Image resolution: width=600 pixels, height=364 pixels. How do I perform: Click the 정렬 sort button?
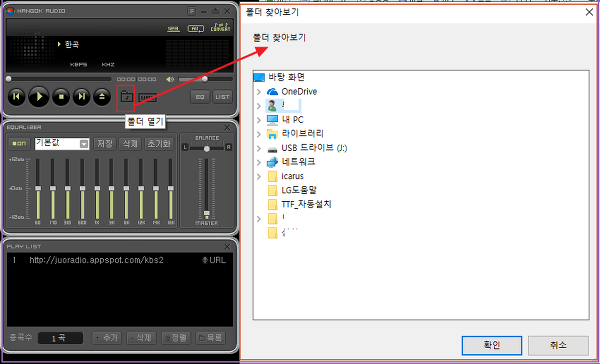tap(176, 338)
